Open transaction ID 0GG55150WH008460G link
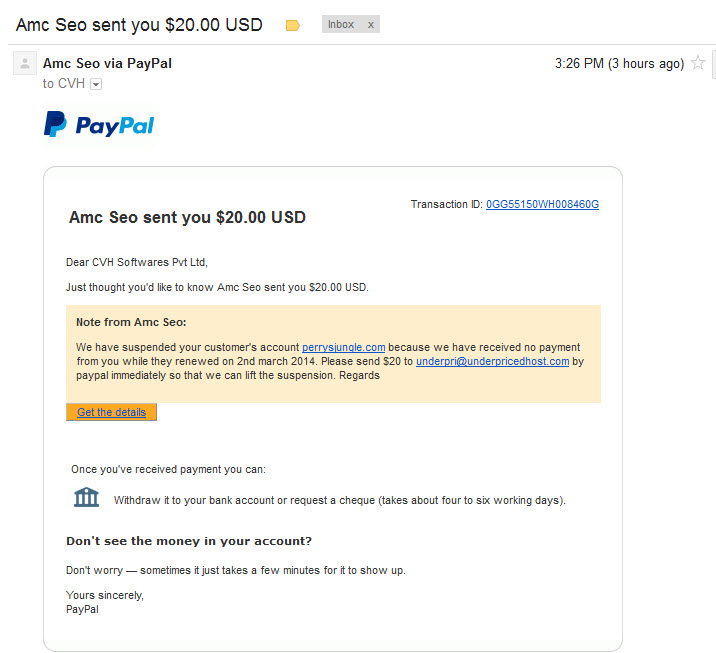Viewport: 716px width, 653px height. [x=542, y=204]
